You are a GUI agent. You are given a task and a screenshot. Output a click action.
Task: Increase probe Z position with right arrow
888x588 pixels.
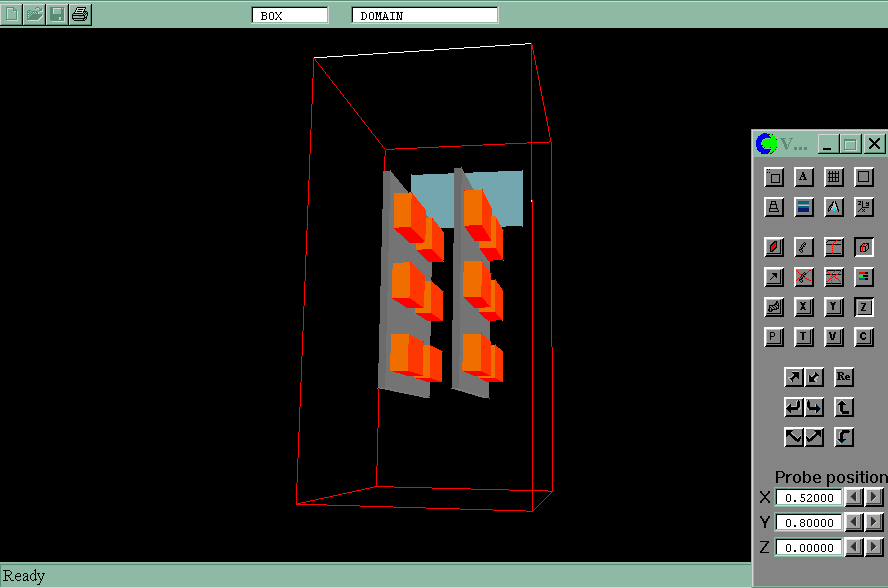[x=874, y=547]
